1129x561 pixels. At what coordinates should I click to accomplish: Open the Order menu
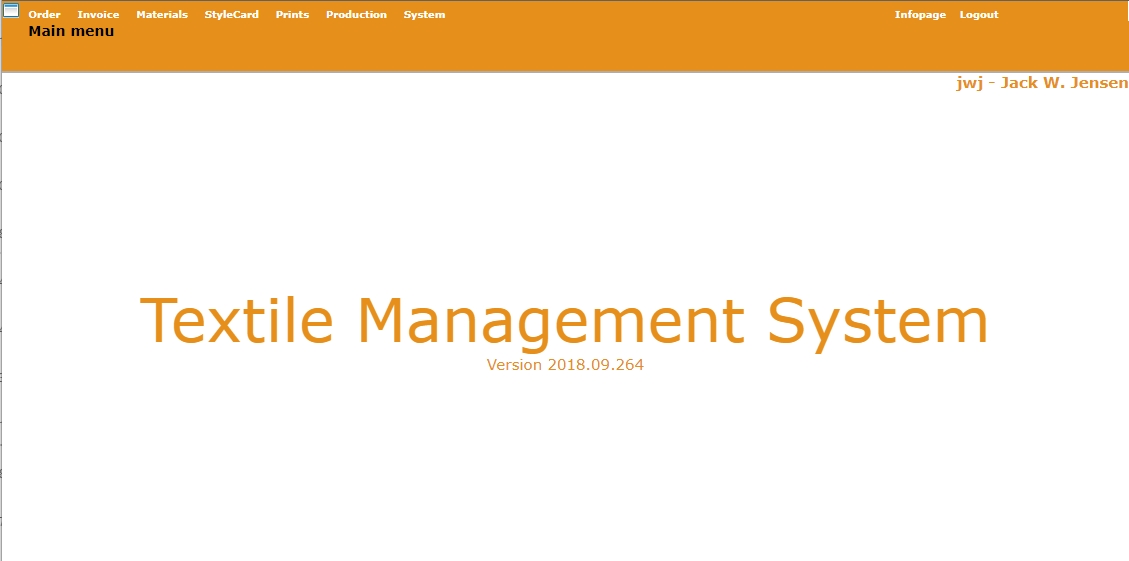pos(44,15)
